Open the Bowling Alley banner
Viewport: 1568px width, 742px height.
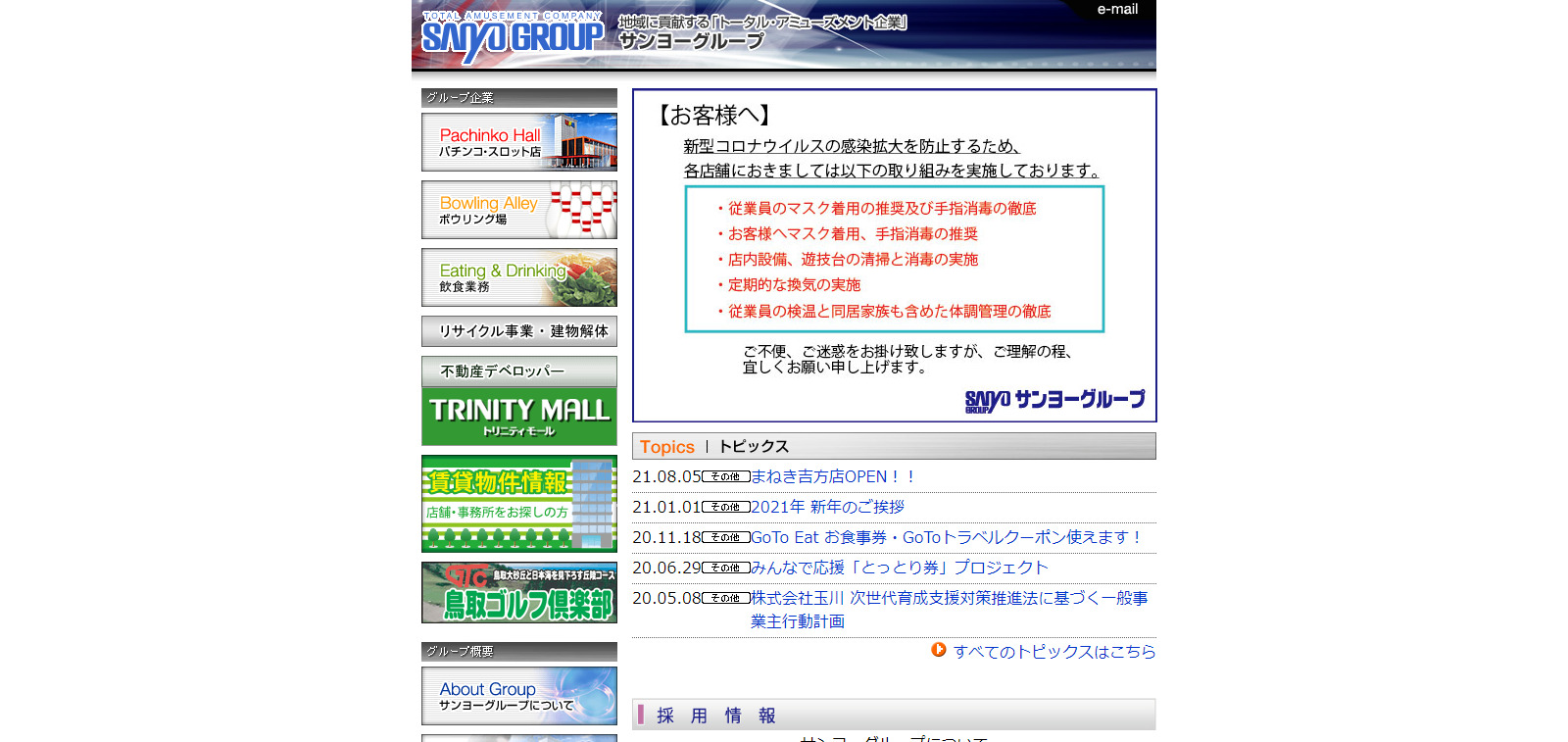pos(519,210)
